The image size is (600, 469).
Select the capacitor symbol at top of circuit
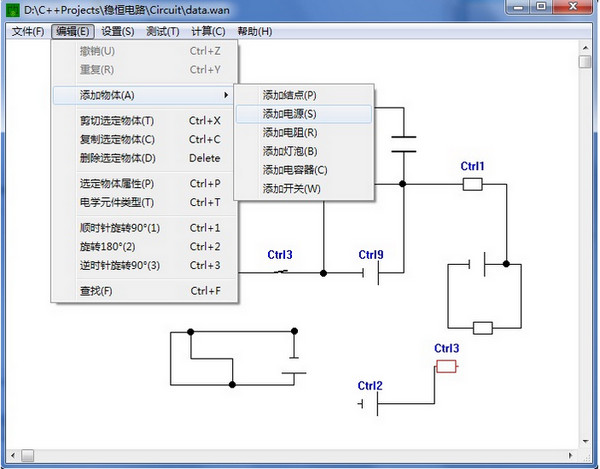click(x=403, y=143)
